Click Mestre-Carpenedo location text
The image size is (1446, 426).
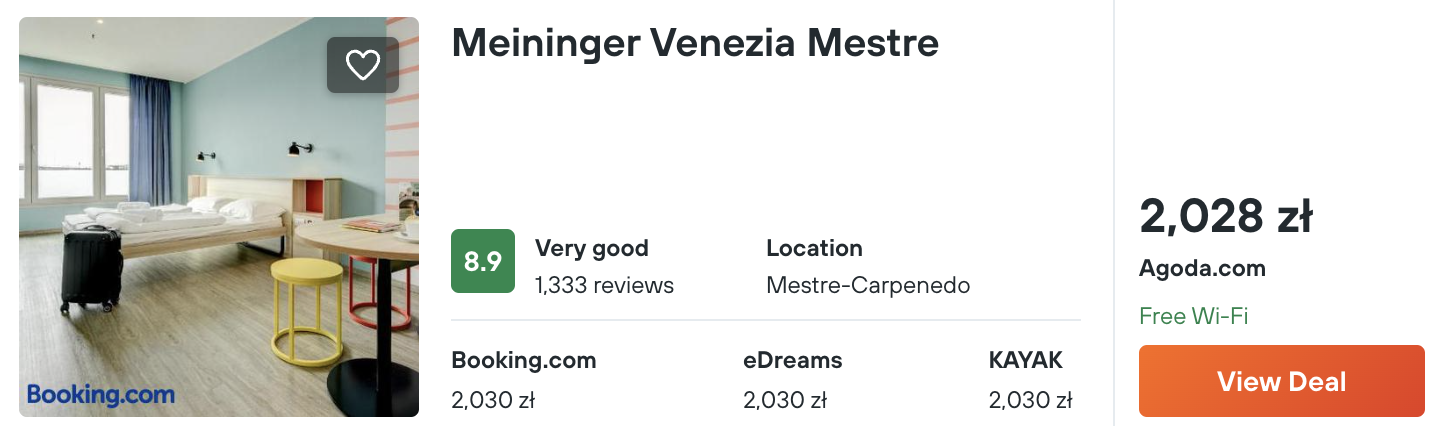868,285
